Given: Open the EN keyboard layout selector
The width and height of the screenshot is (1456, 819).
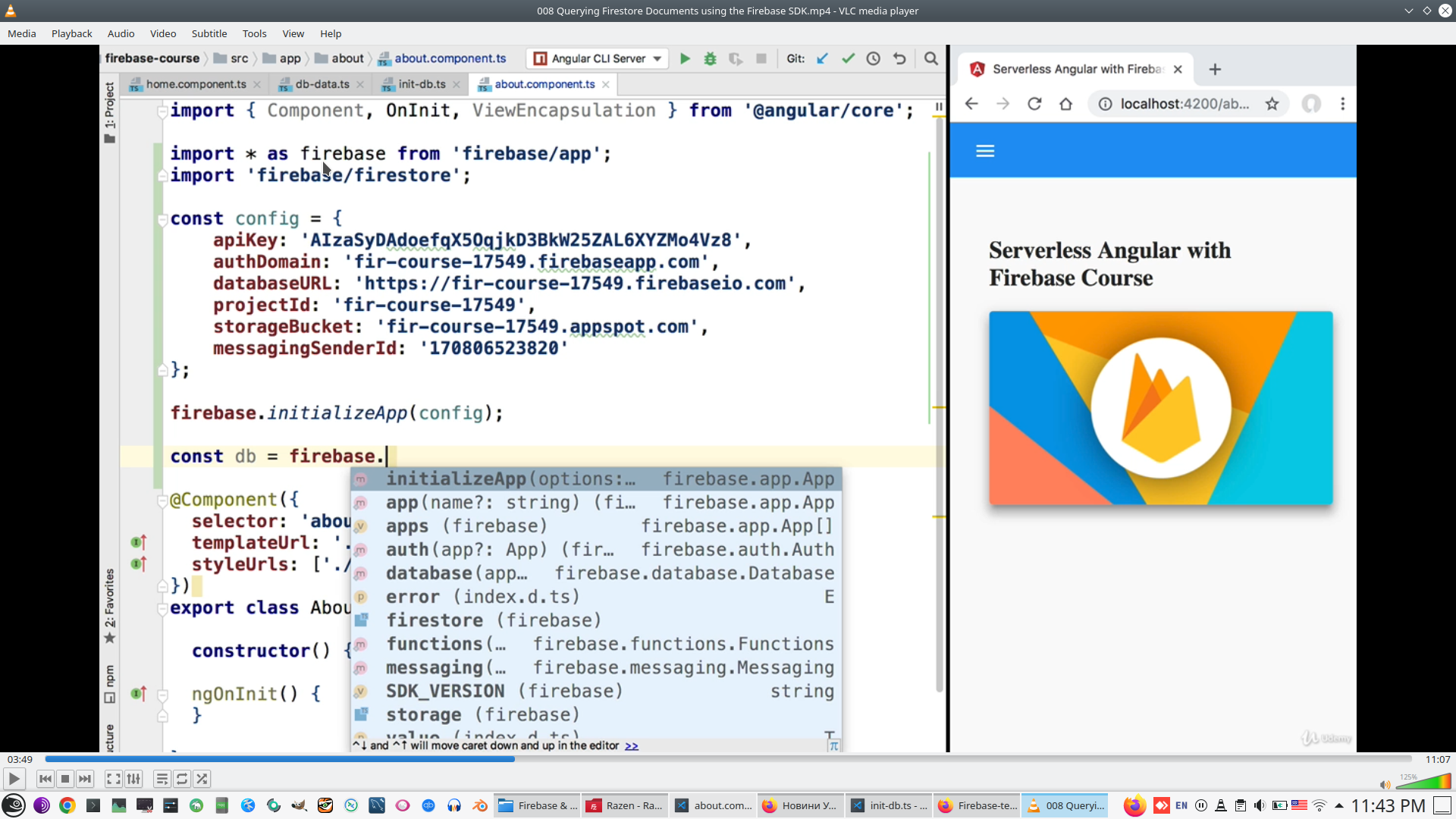Looking at the screenshot, I should pos(1181,805).
